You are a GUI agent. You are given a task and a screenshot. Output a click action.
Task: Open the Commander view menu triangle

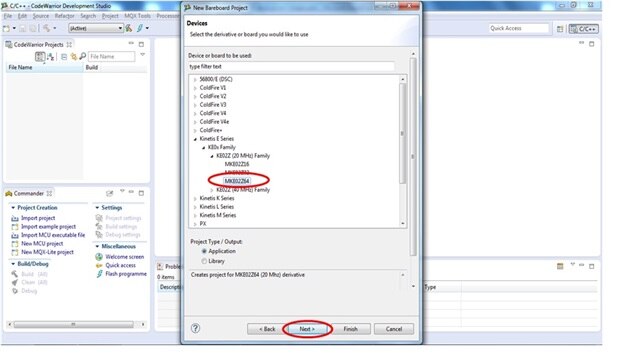tap(122, 191)
